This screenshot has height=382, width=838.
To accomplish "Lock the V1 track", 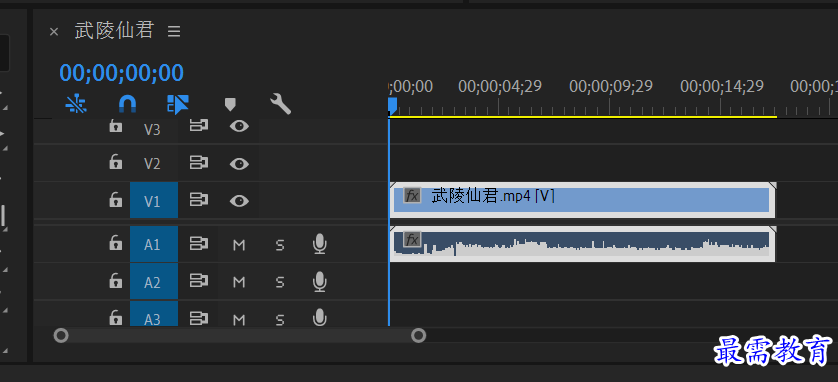I will pyautogui.click(x=115, y=200).
